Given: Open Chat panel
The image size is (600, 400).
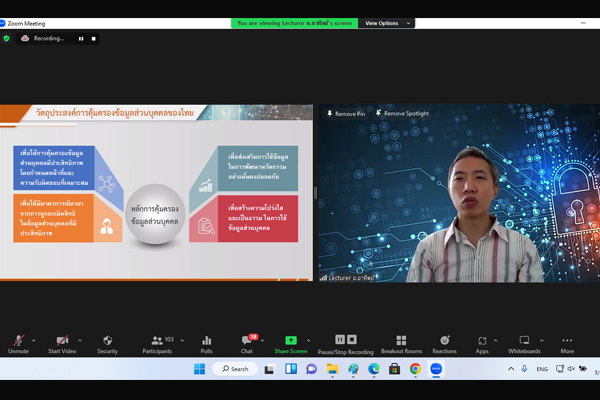Looking at the screenshot, I should click(247, 344).
